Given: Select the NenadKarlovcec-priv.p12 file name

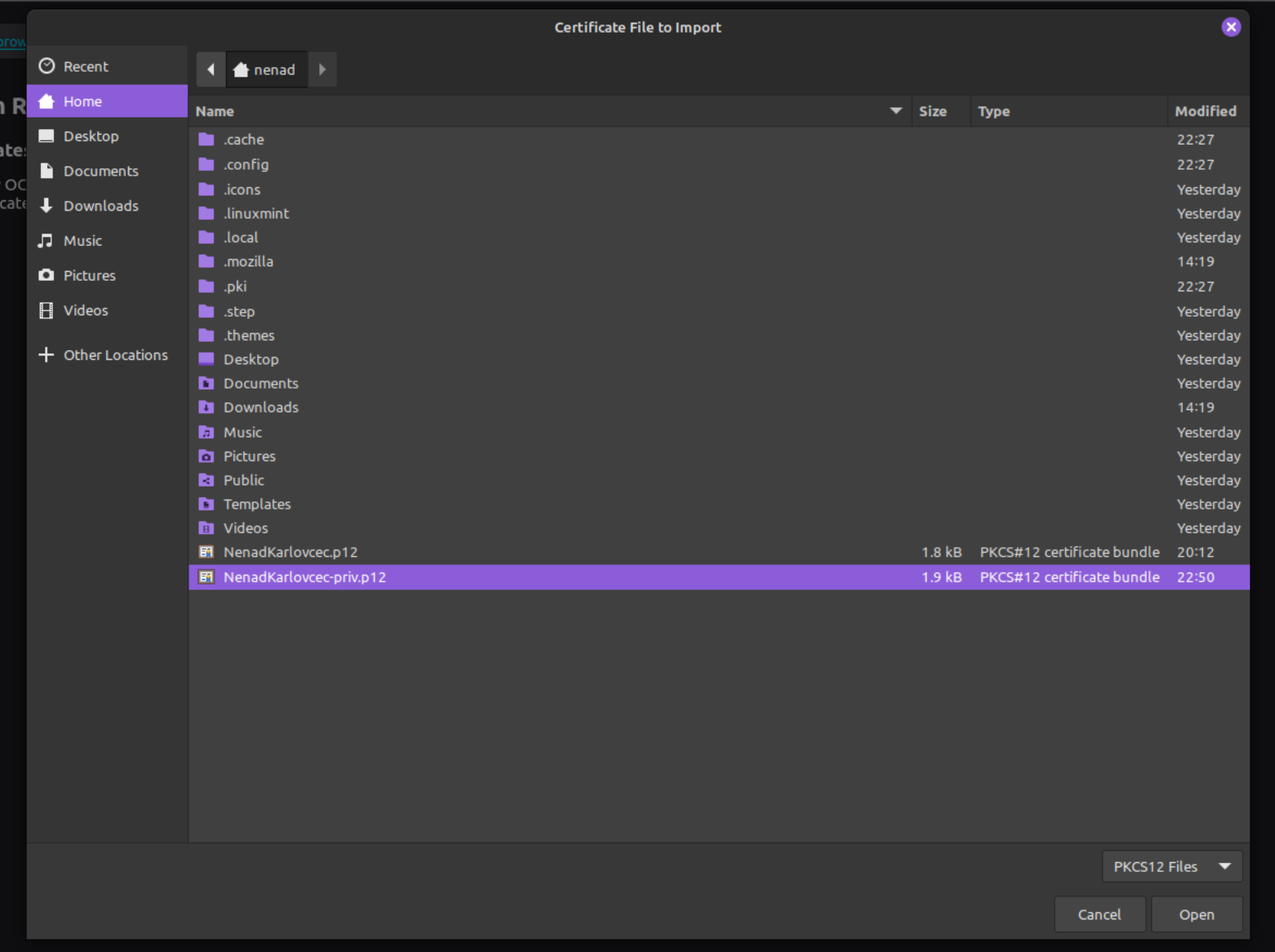Looking at the screenshot, I should click(x=304, y=577).
